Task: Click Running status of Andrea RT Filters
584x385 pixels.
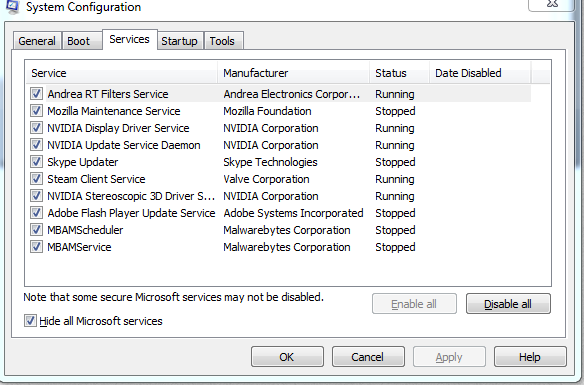Action: pyautogui.click(x=394, y=94)
